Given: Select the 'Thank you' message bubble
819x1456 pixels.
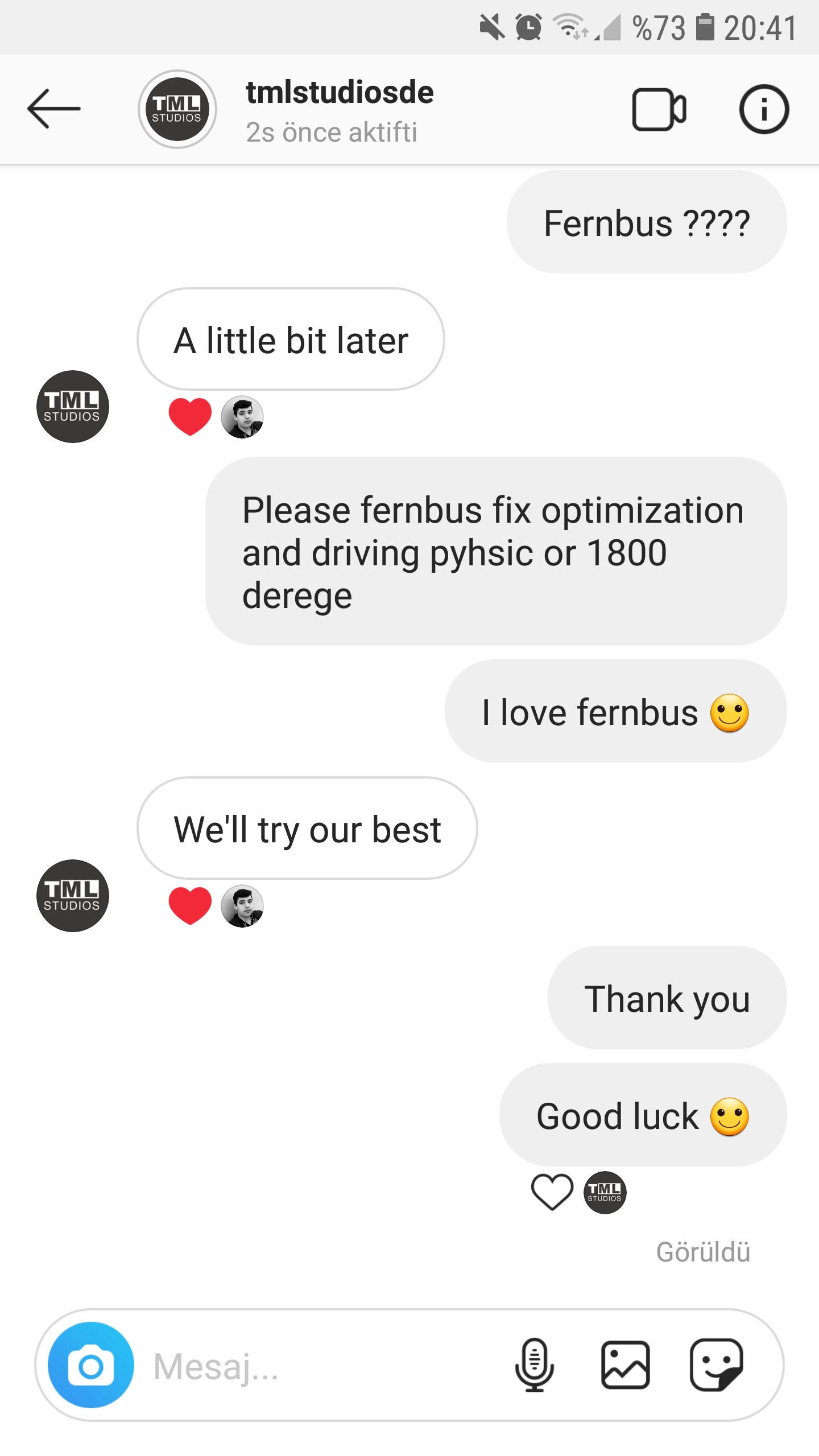Looking at the screenshot, I should [x=667, y=998].
